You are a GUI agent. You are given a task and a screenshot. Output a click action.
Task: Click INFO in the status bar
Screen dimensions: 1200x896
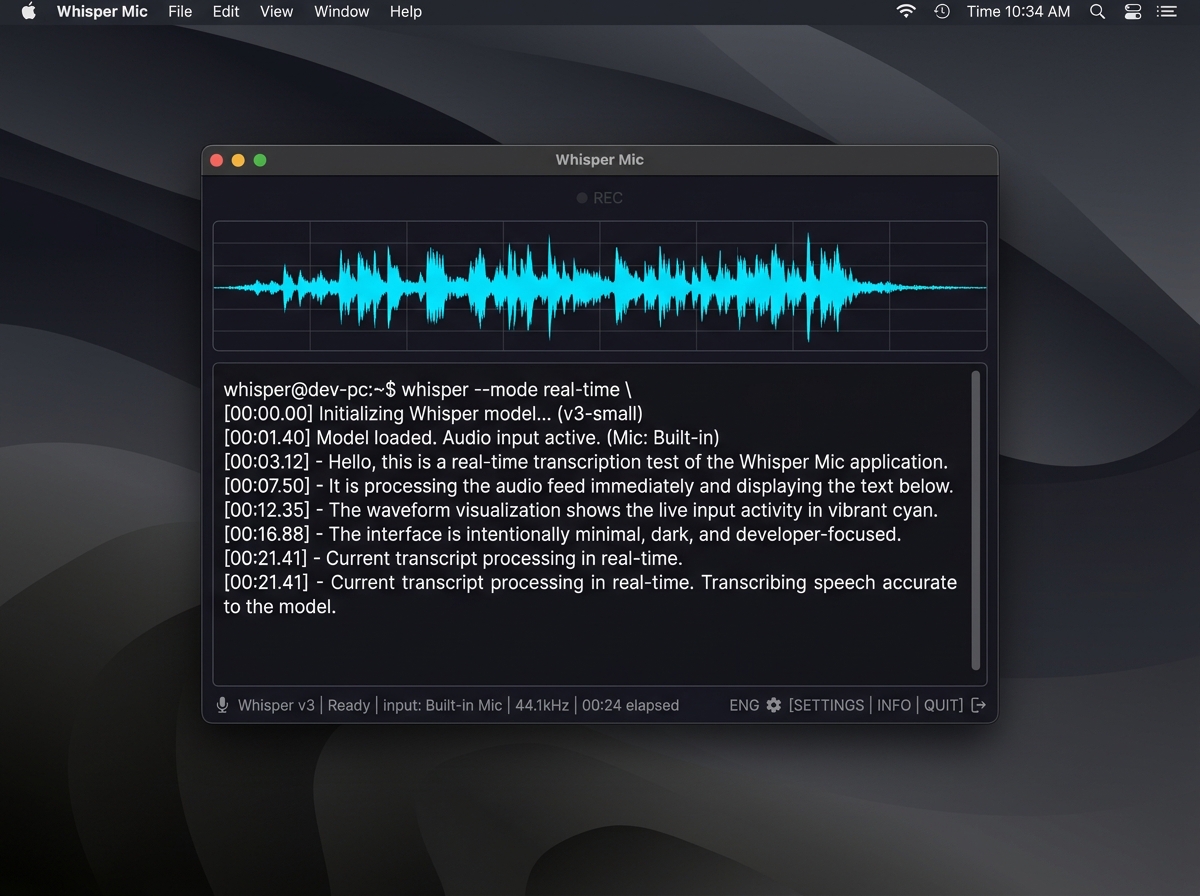point(894,705)
